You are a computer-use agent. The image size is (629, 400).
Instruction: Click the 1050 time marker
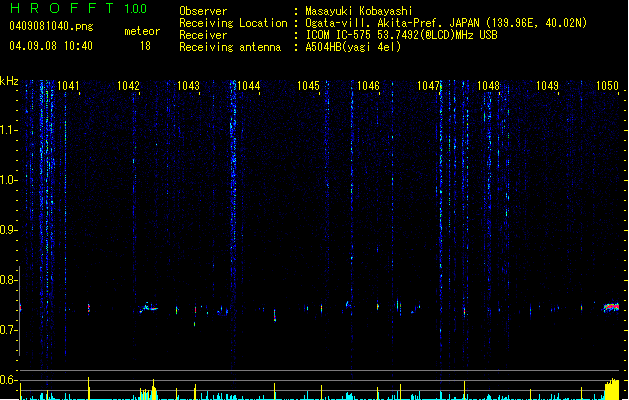coord(607,86)
